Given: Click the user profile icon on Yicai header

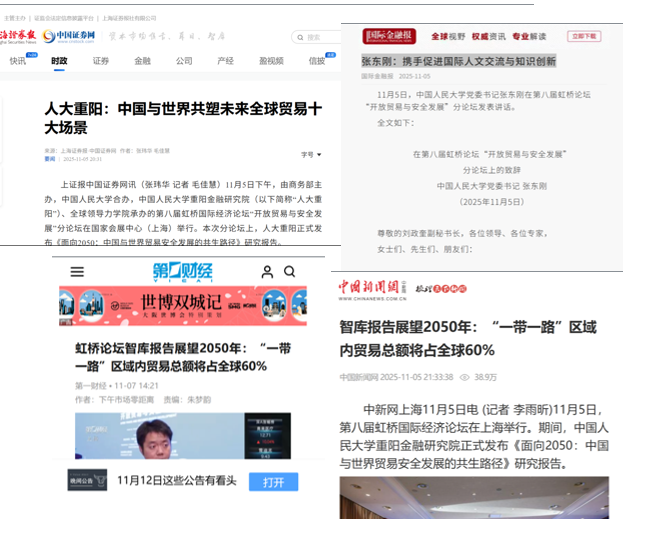Looking at the screenshot, I should tap(267, 271).
